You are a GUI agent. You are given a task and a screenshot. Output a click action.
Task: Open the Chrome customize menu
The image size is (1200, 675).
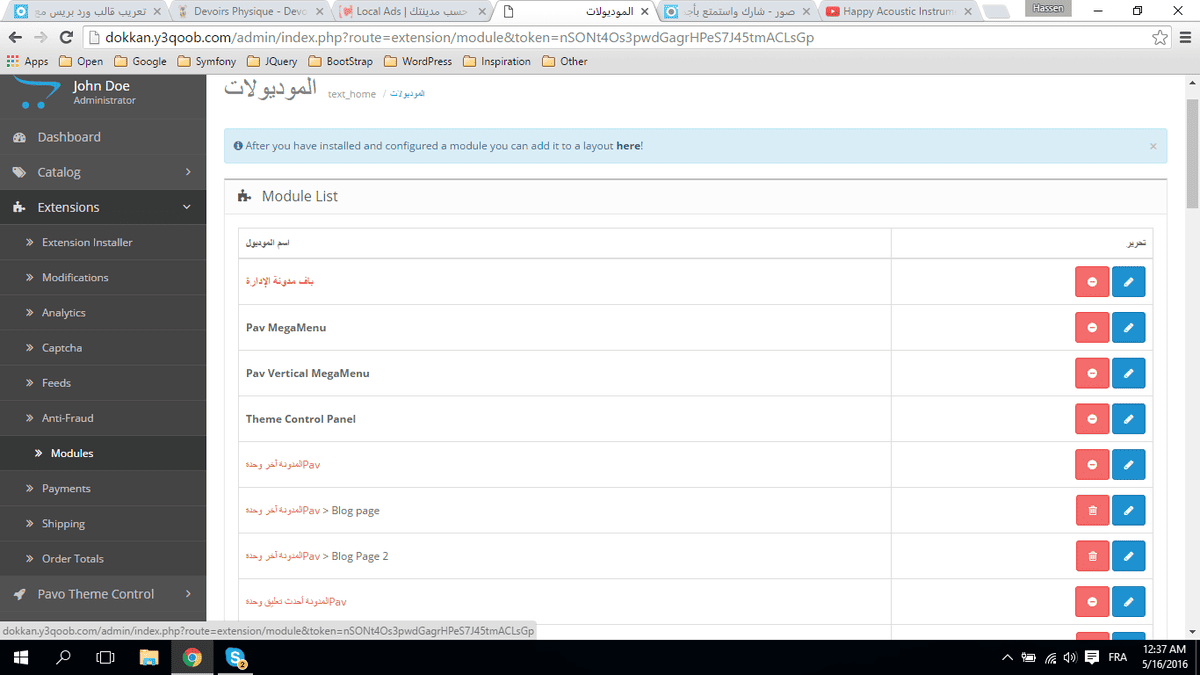[1184, 37]
